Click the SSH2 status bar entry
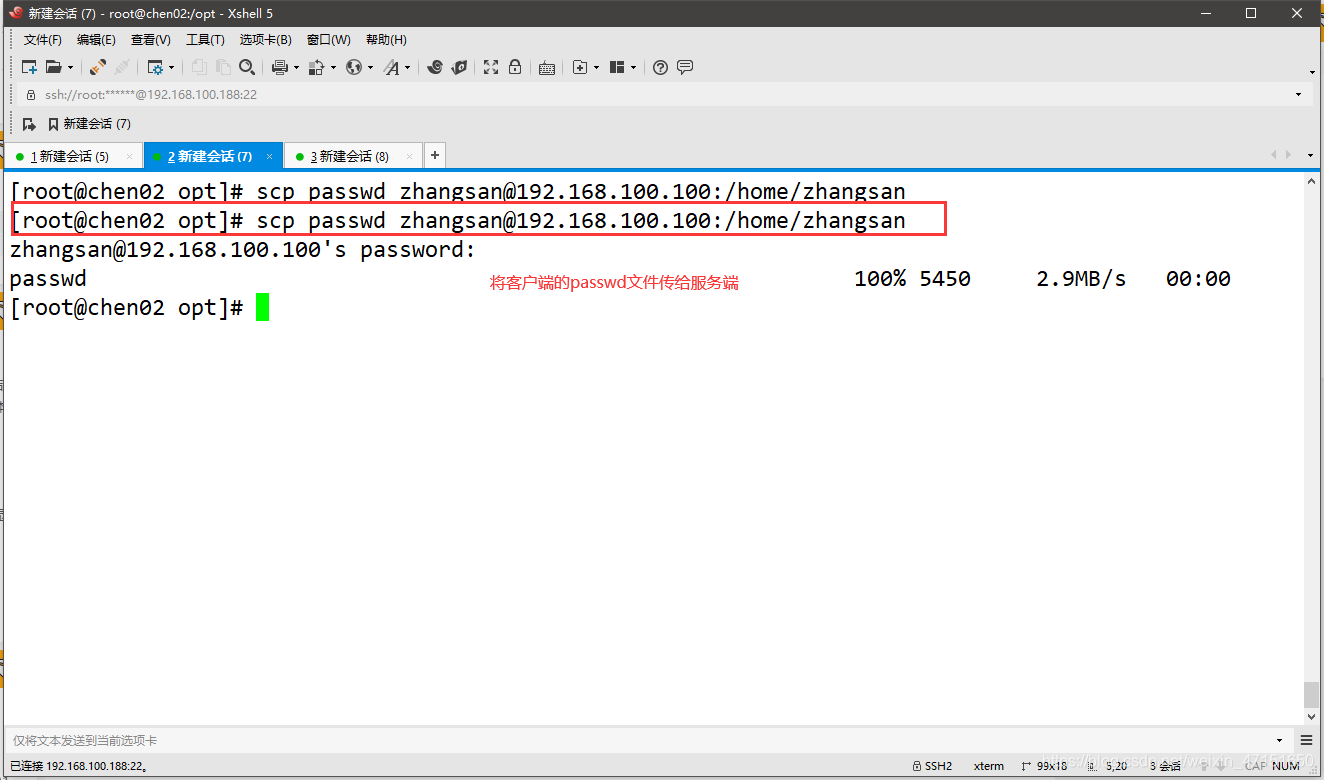The height and width of the screenshot is (780, 1324). pyautogui.click(x=932, y=766)
